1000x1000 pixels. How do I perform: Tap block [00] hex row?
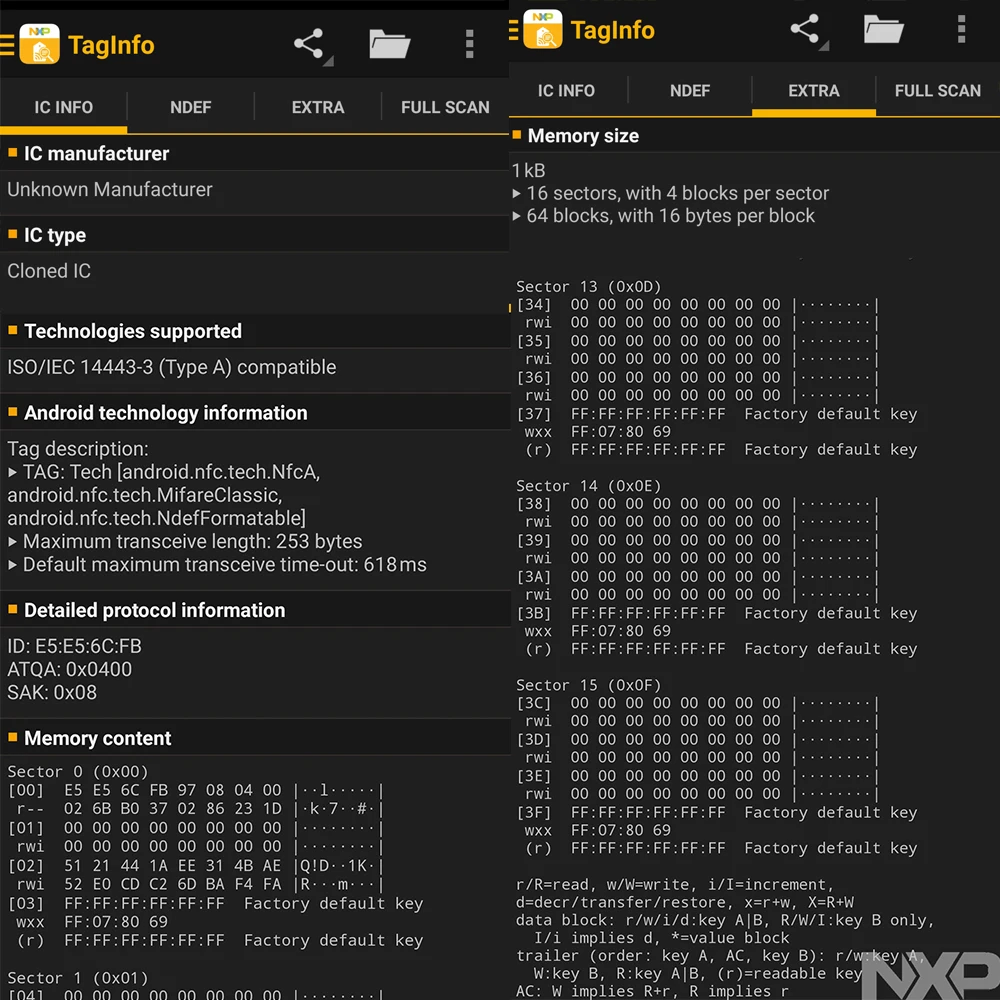195,790
